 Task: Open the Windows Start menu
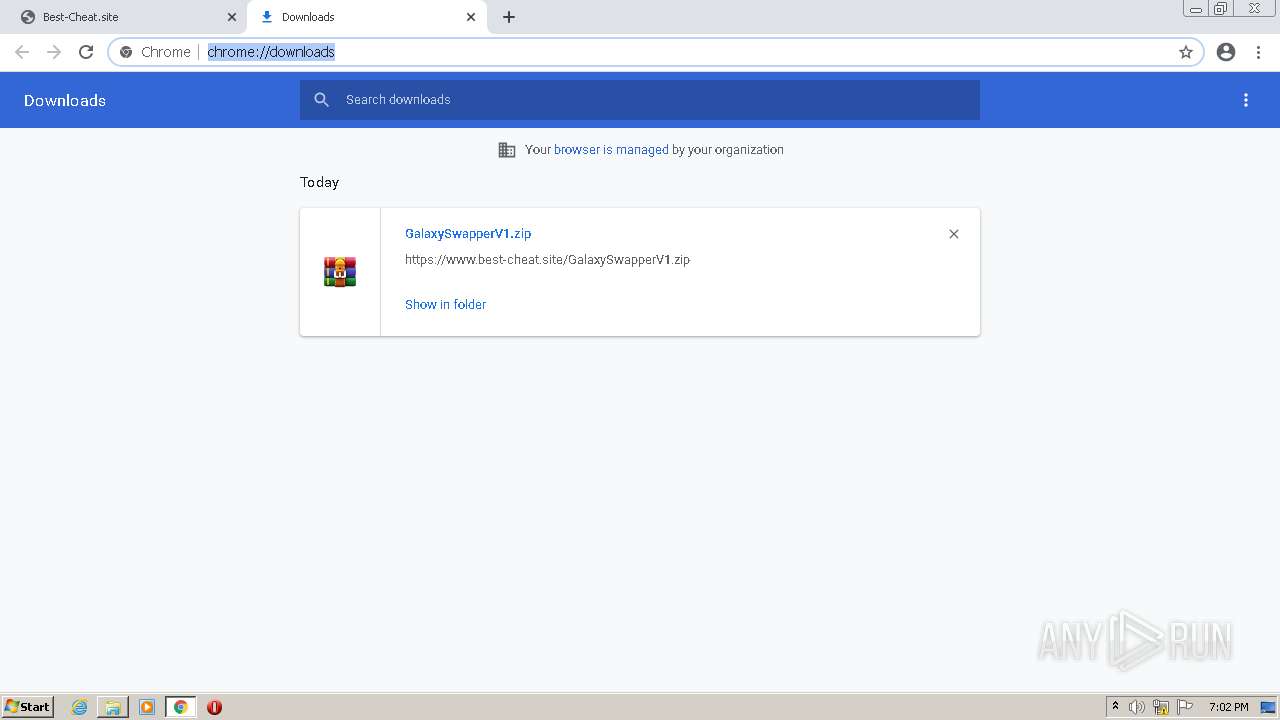click(x=27, y=707)
